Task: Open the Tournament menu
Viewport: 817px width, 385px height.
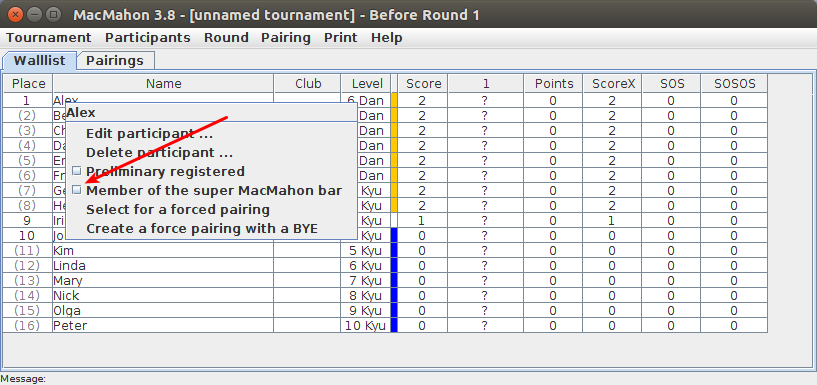Action: [48, 38]
